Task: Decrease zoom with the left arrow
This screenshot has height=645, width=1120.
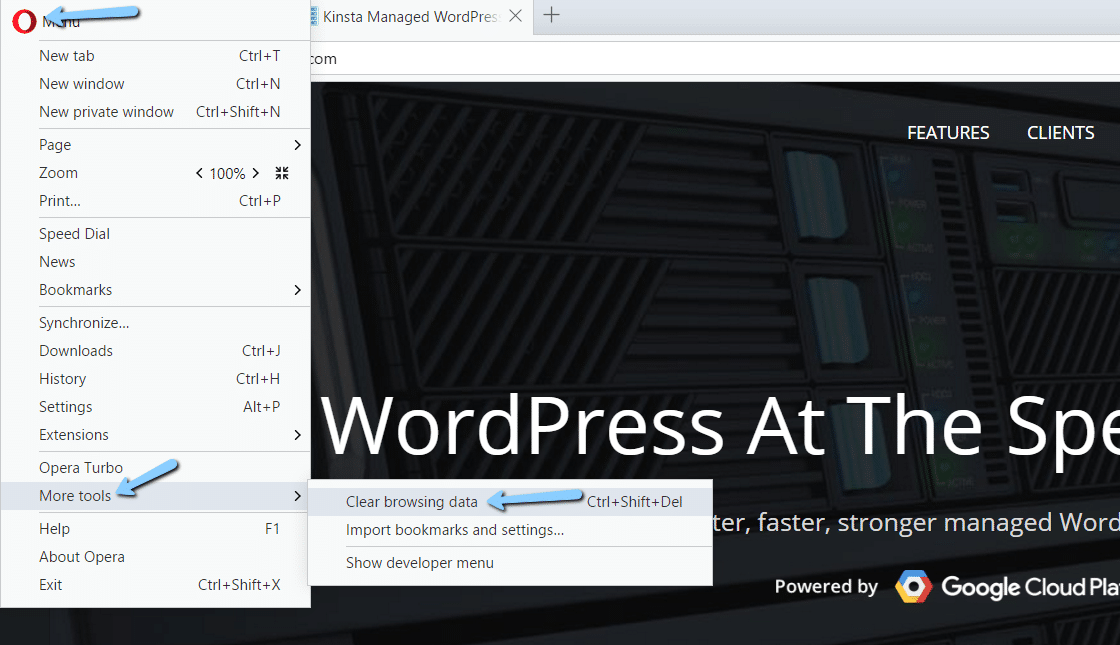Action: pos(199,174)
